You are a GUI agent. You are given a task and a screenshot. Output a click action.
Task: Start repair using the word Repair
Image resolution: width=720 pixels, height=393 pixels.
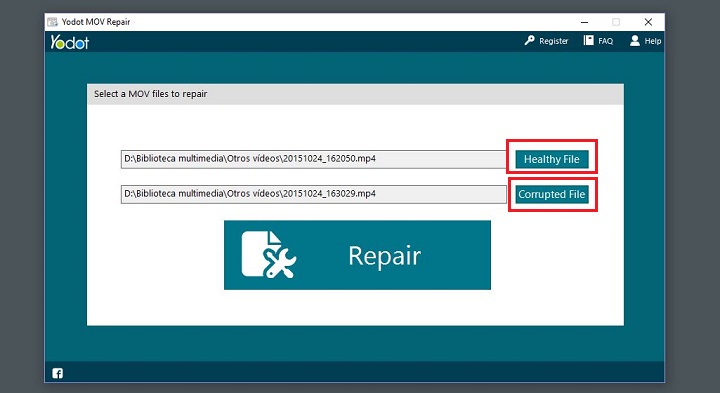pos(384,256)
